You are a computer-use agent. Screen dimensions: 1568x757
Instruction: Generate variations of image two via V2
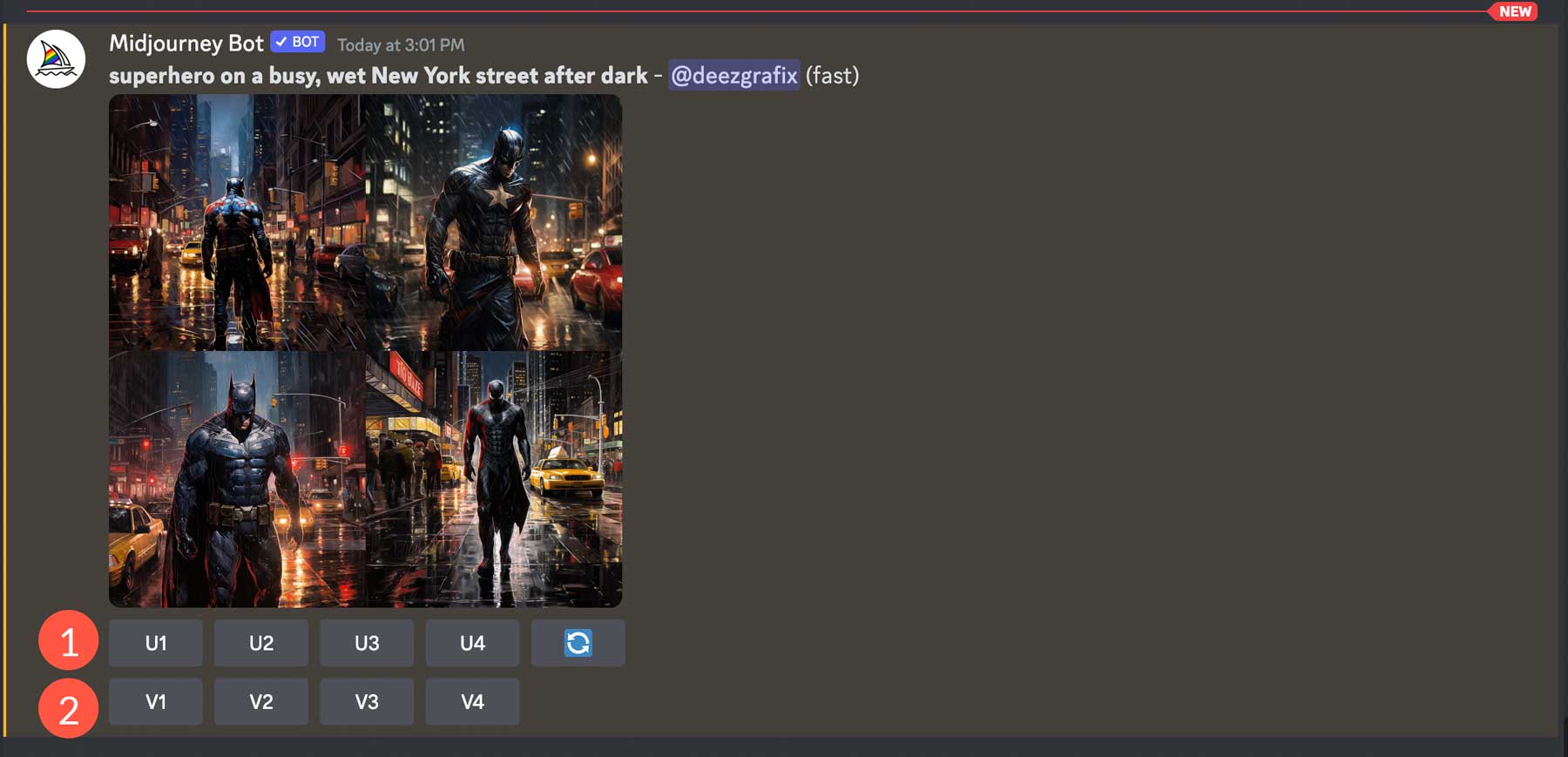point(261,701)
